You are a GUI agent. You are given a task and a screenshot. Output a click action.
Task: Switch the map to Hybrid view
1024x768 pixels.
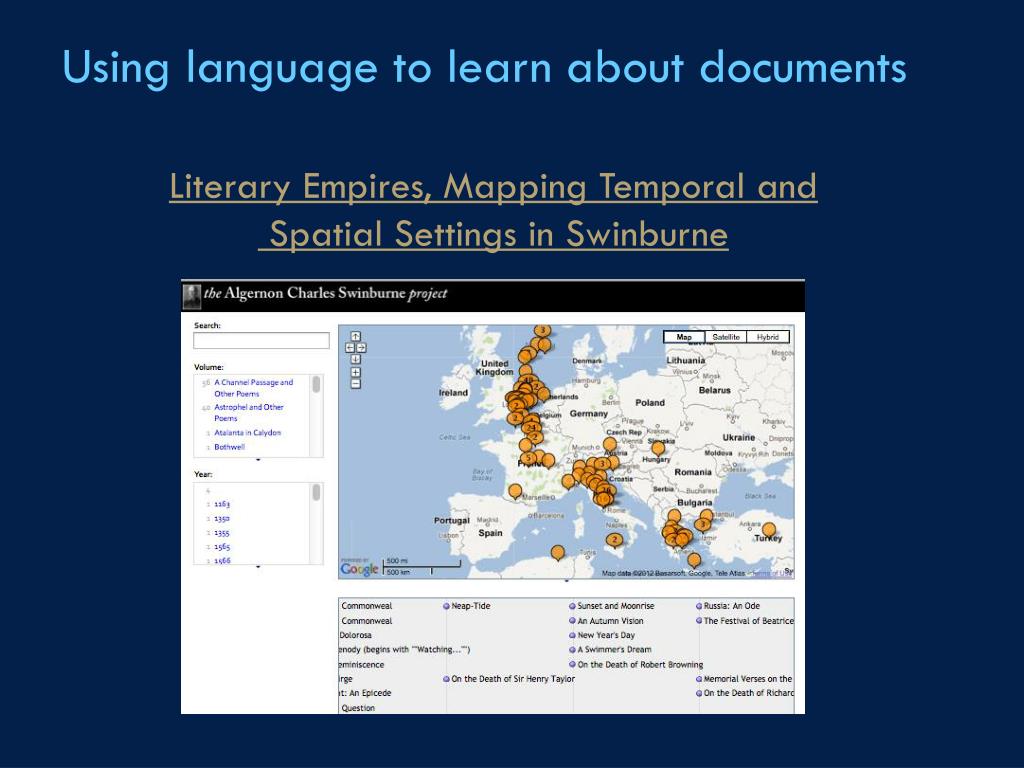click(x=768, y=337)
